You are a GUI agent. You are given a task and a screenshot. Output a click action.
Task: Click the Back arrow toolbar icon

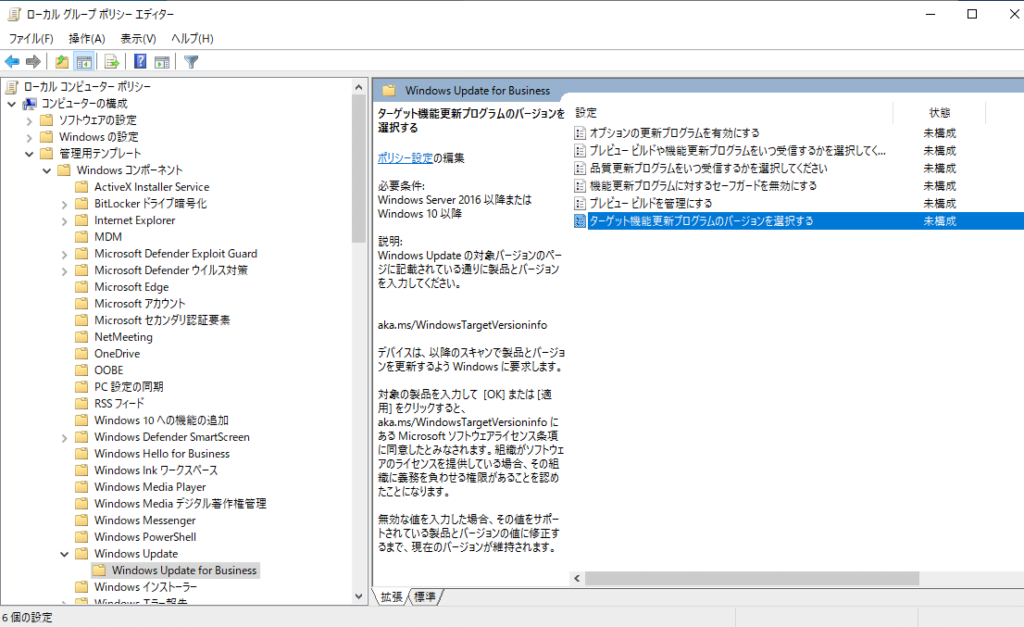pos(12,62)
